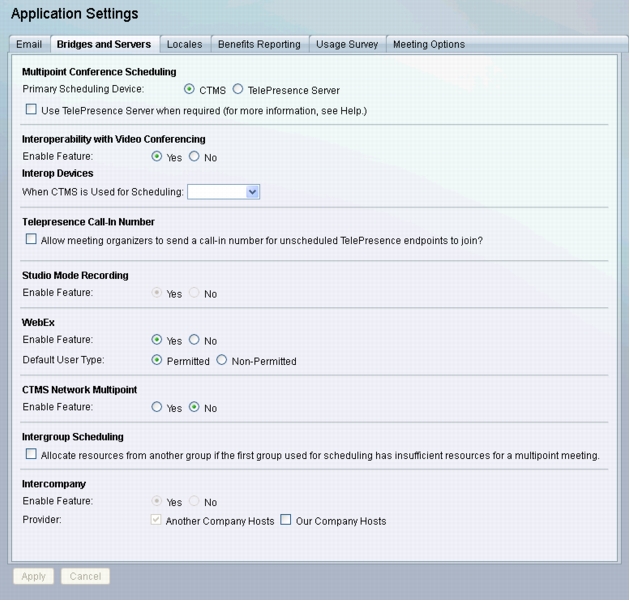Enable the WebEx feature with Yes
The image size is (630, 614).
click(157, 340)
